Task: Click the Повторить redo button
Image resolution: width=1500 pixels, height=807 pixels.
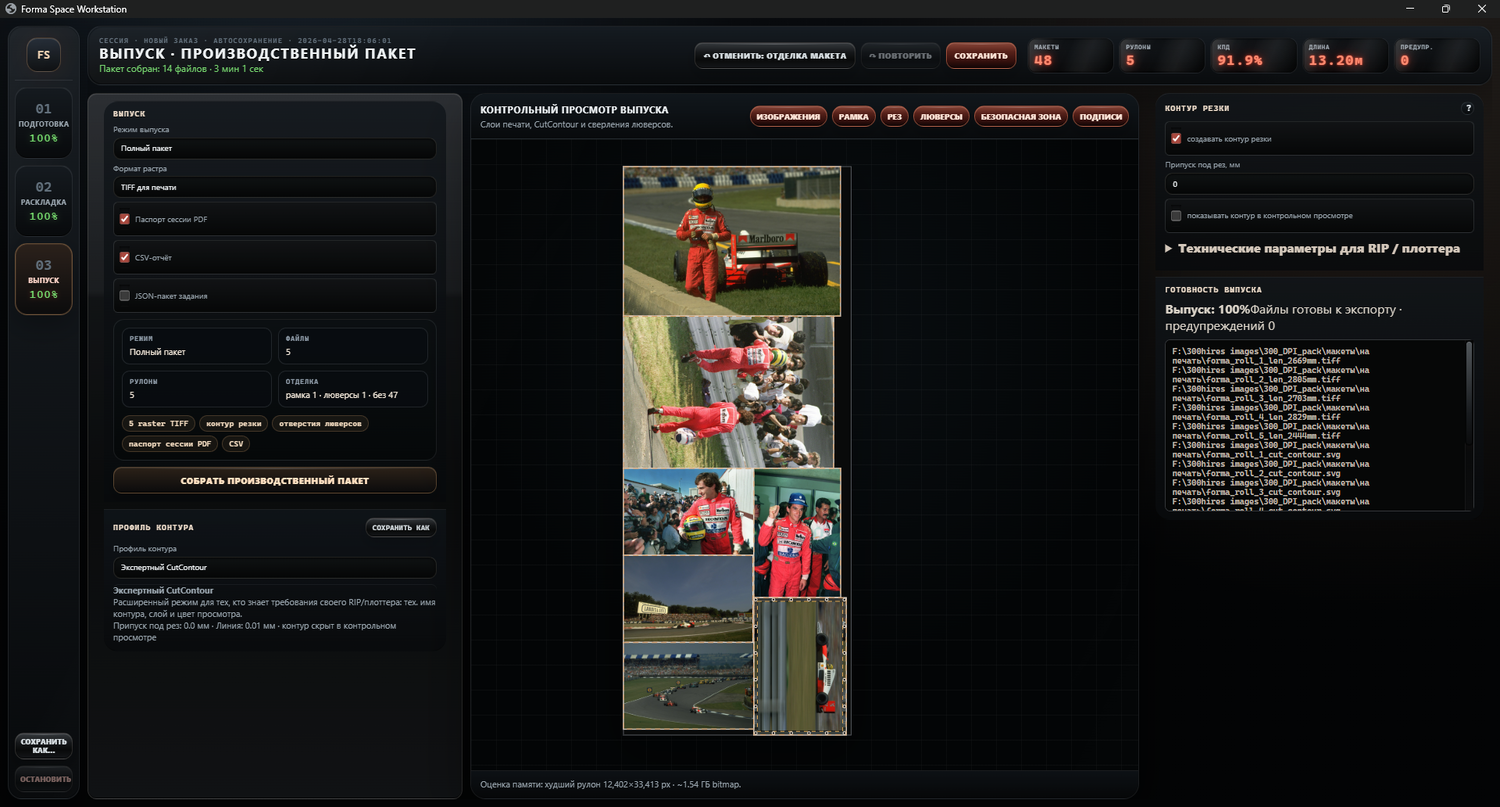Action: click(900, 56)
